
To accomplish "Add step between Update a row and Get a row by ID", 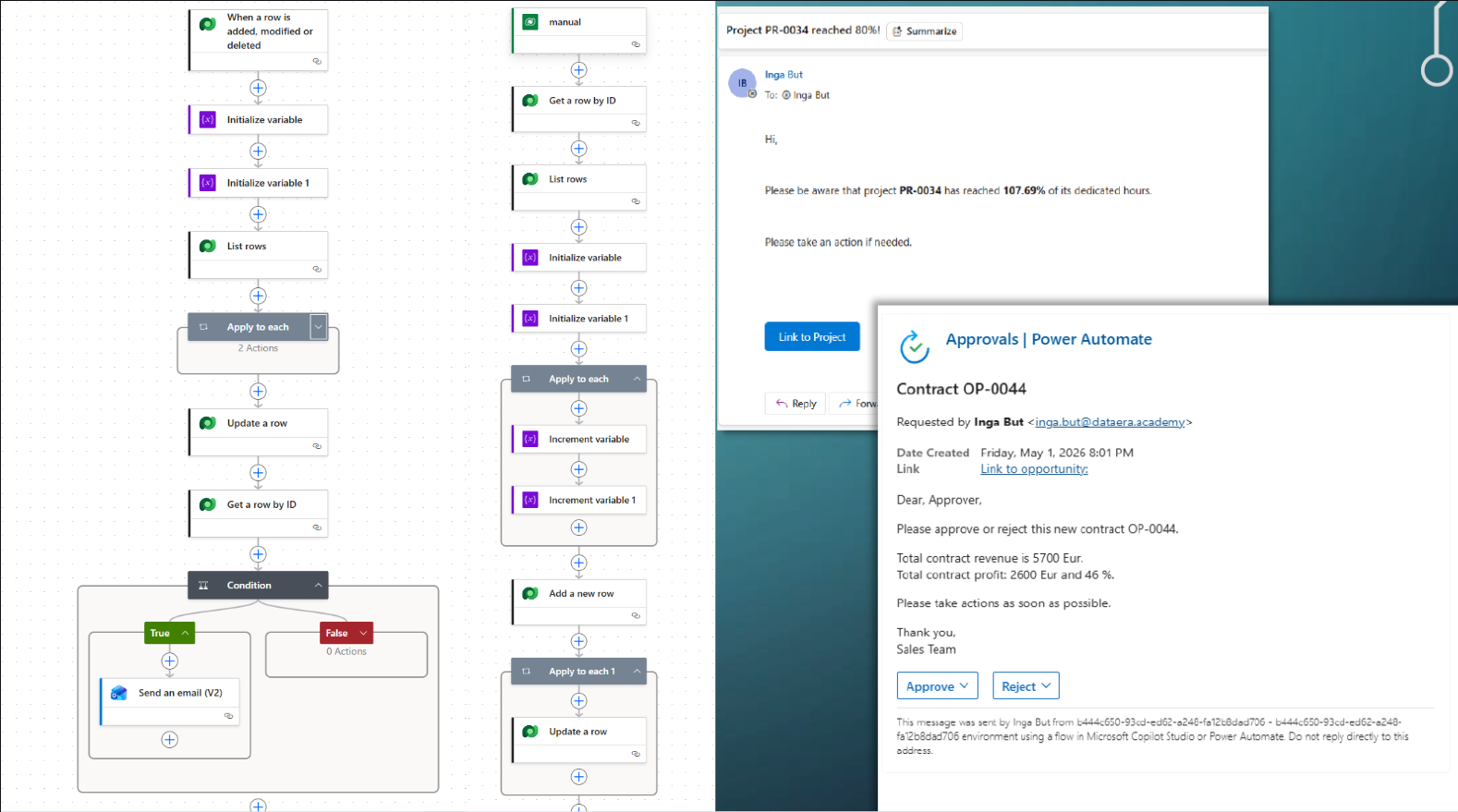I will pyautogui.click(x=258, y=472).
